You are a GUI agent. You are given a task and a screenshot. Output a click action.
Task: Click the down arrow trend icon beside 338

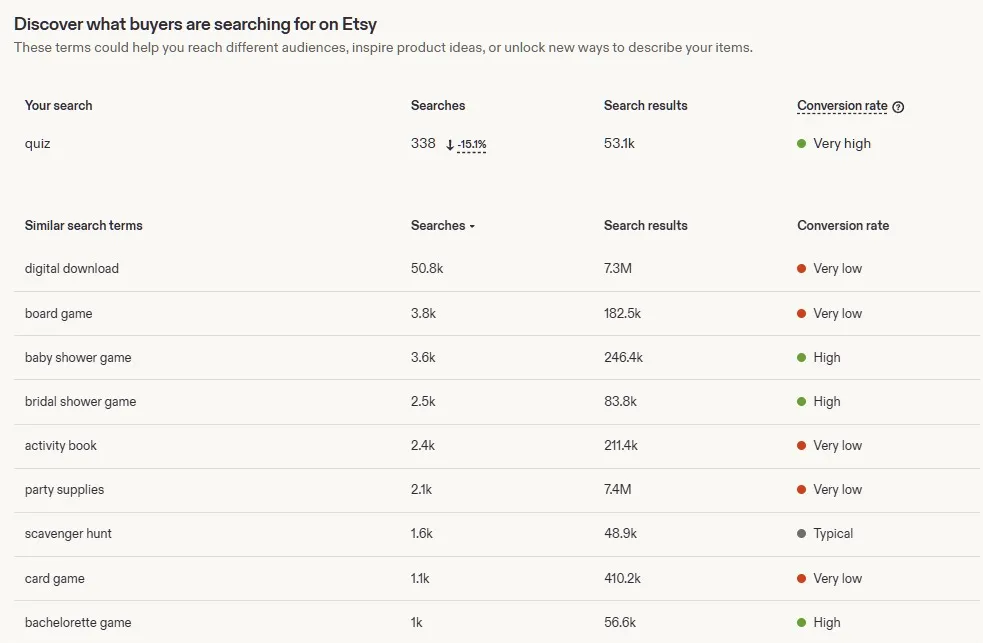(x=449, y=145)
